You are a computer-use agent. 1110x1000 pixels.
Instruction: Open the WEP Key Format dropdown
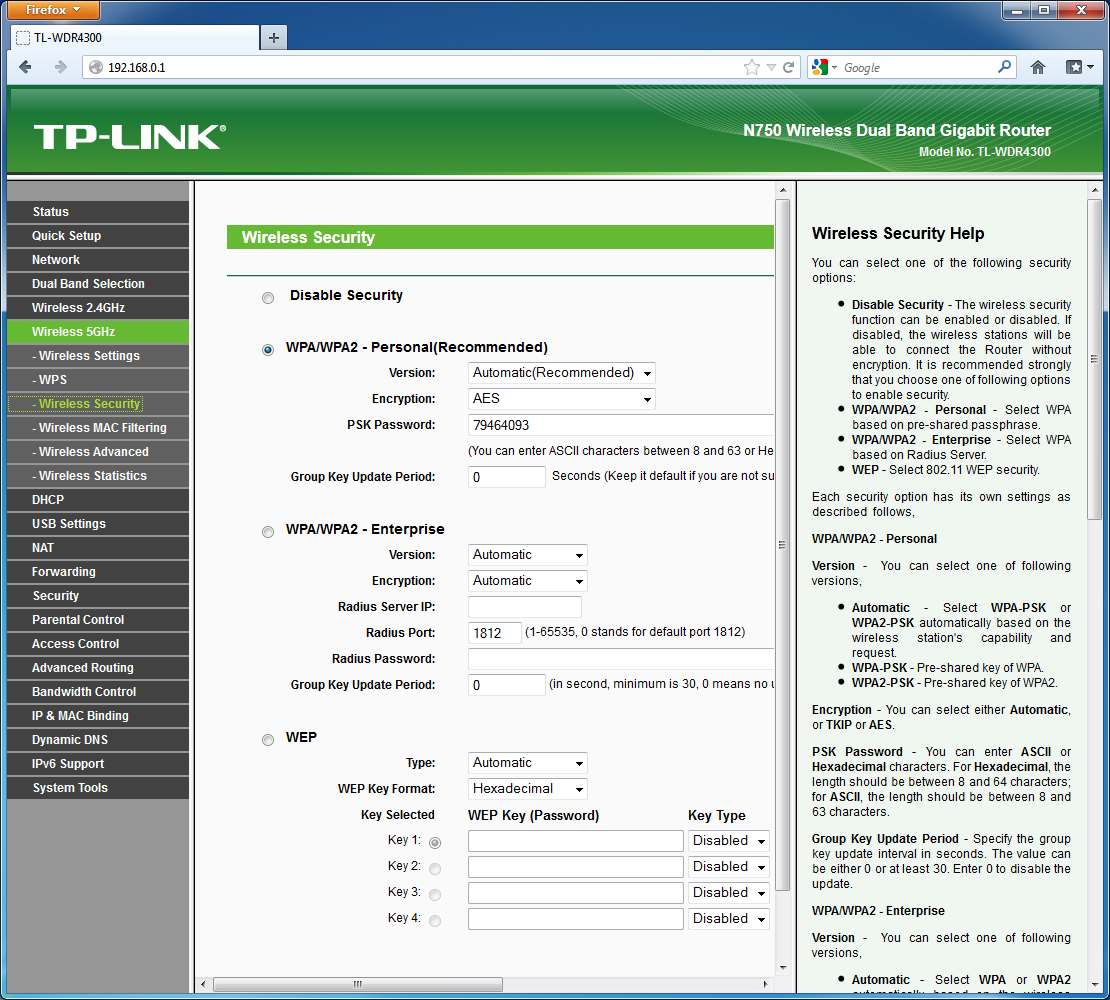[527, 789]
